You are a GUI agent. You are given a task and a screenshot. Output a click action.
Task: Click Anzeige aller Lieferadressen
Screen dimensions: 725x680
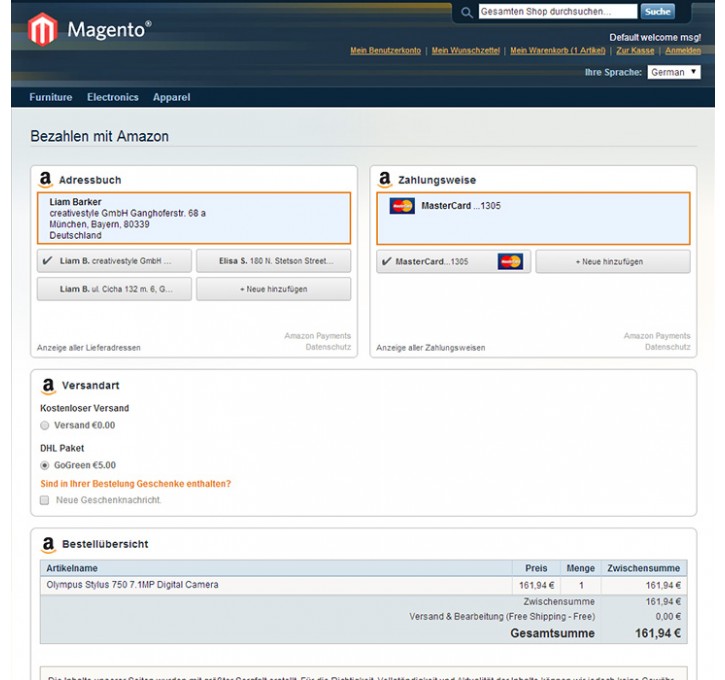pos(89,348)
